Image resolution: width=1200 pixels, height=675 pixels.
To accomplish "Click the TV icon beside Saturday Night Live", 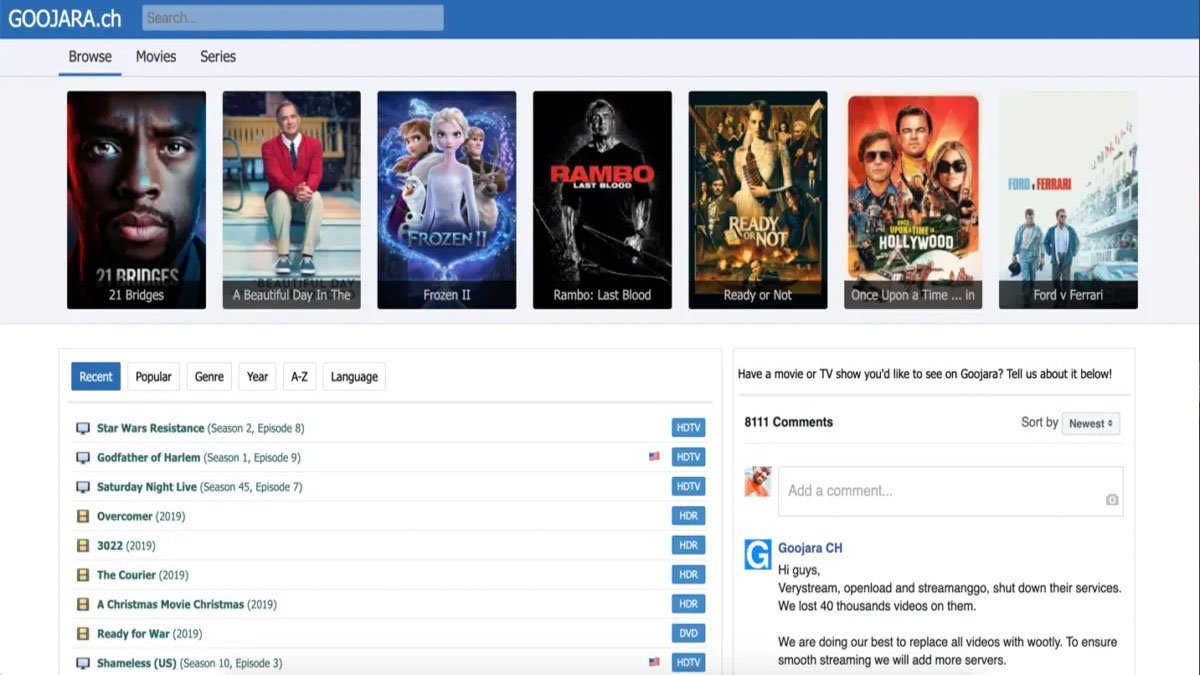I will 83,487.
